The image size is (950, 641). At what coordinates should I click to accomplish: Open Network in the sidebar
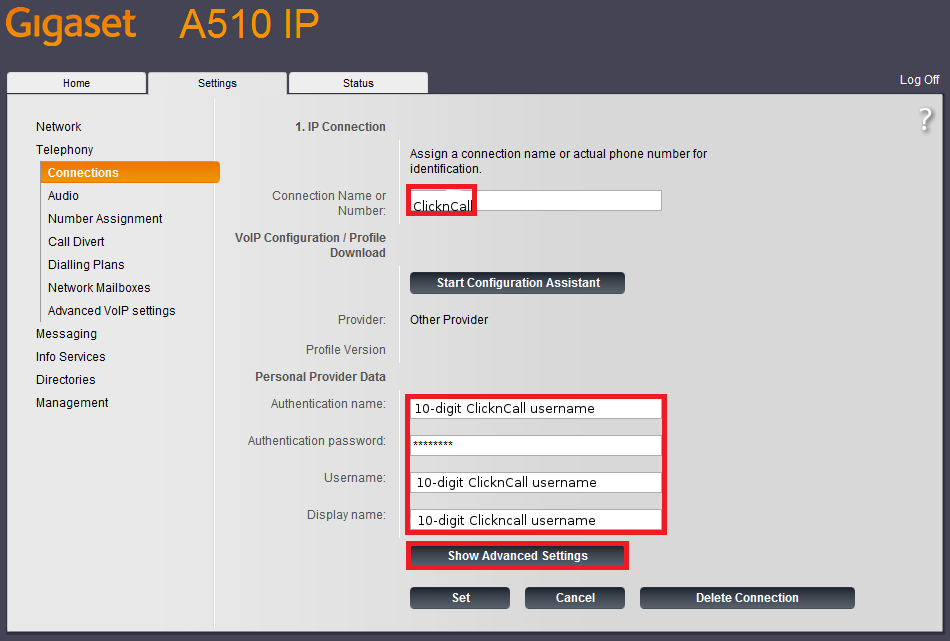(58, 127)
